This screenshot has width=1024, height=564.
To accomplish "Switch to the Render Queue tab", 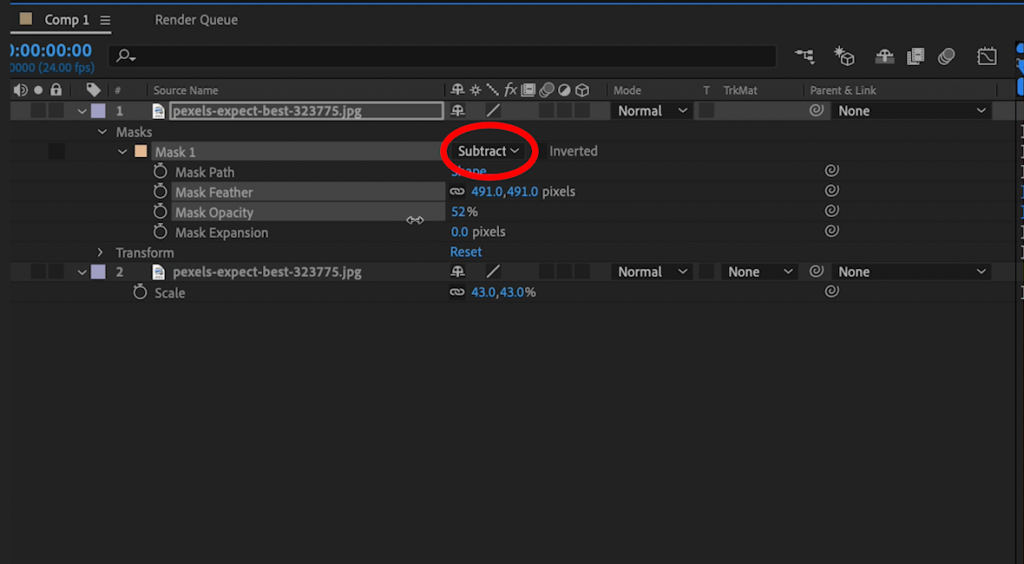I will pos(196,20).
